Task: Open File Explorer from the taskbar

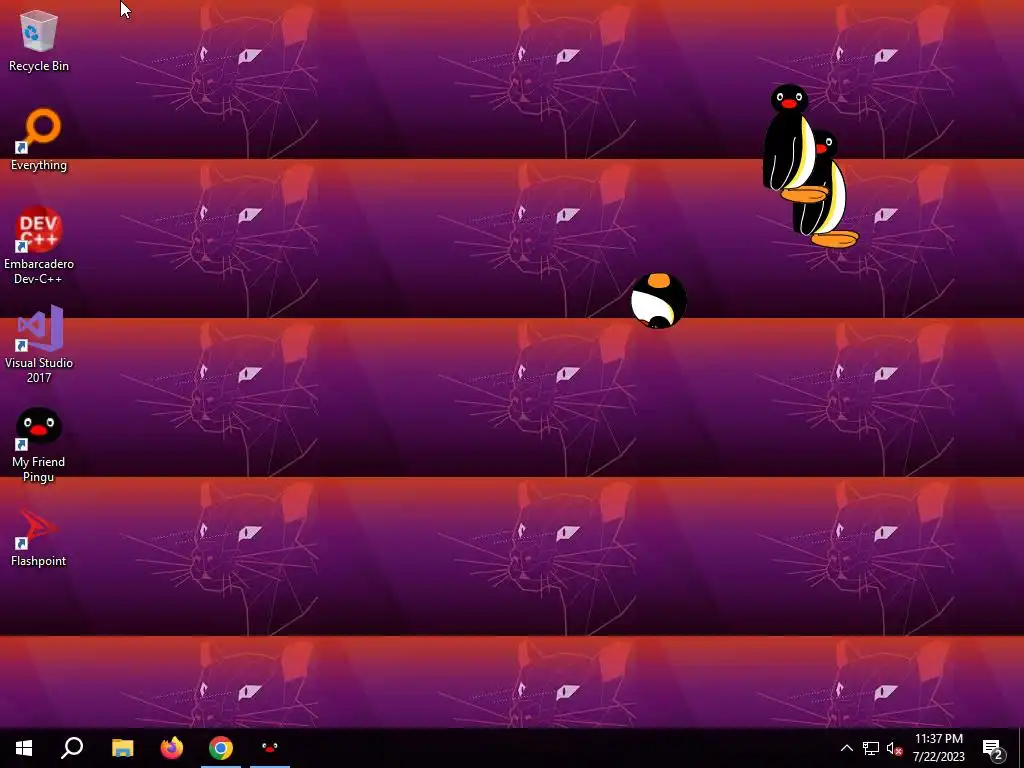Action: pyautogui.click(x=122, y=748)
